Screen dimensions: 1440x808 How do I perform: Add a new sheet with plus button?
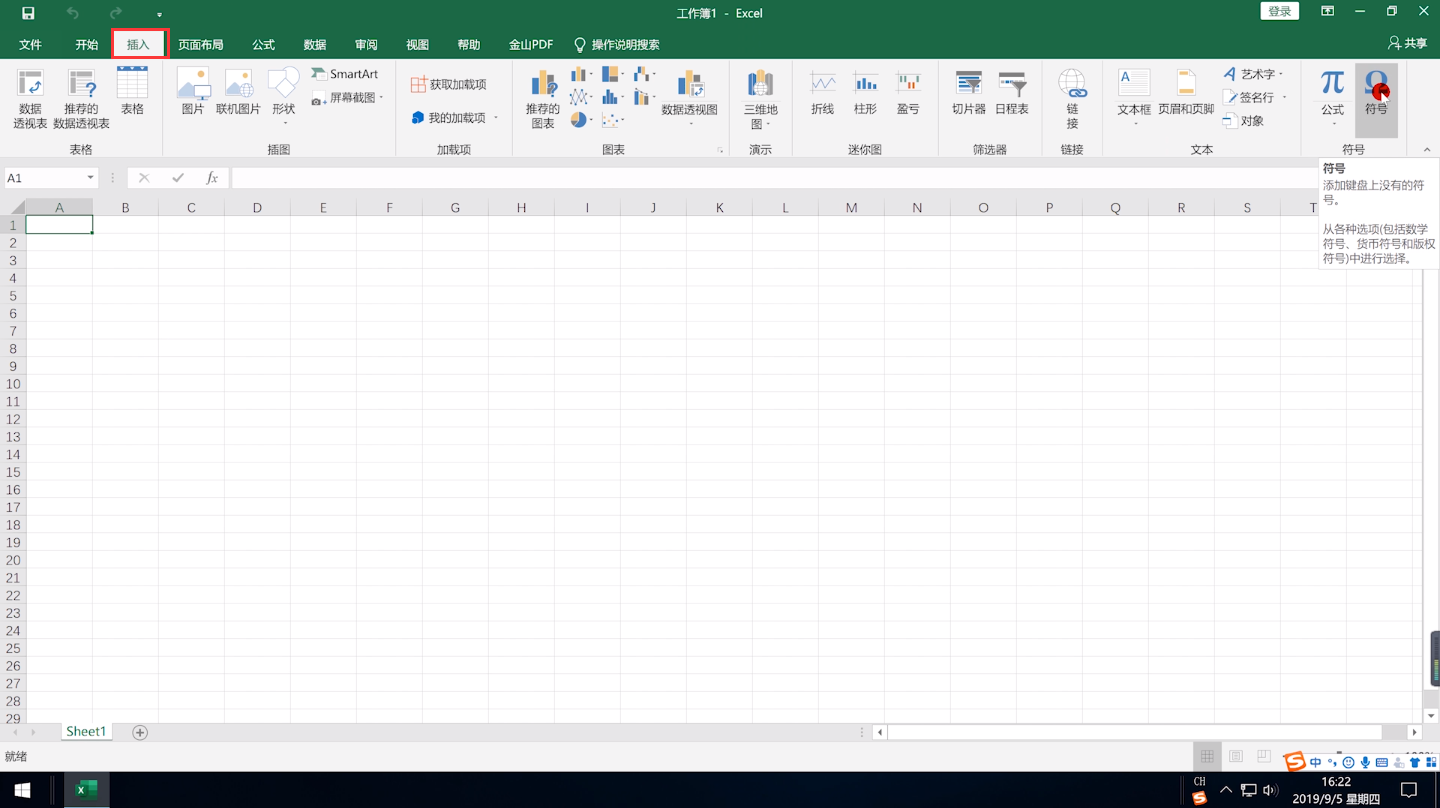pyautogui.click(x=140, y=733)
